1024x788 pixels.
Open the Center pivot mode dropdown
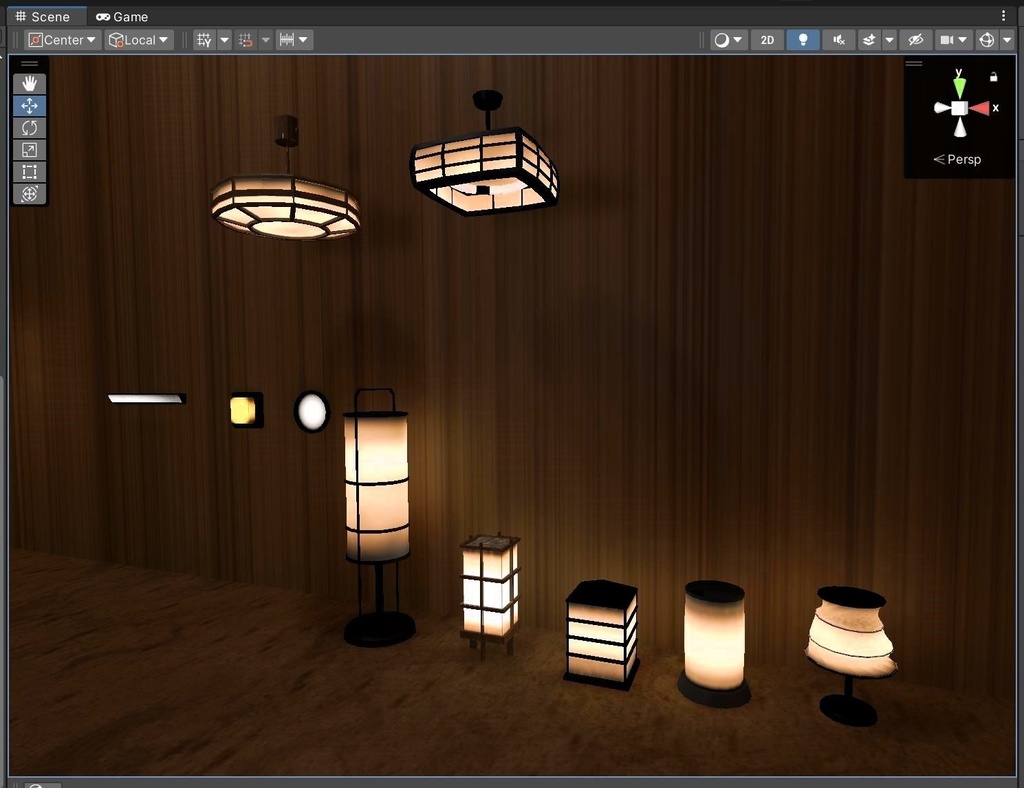click(63, 40)
